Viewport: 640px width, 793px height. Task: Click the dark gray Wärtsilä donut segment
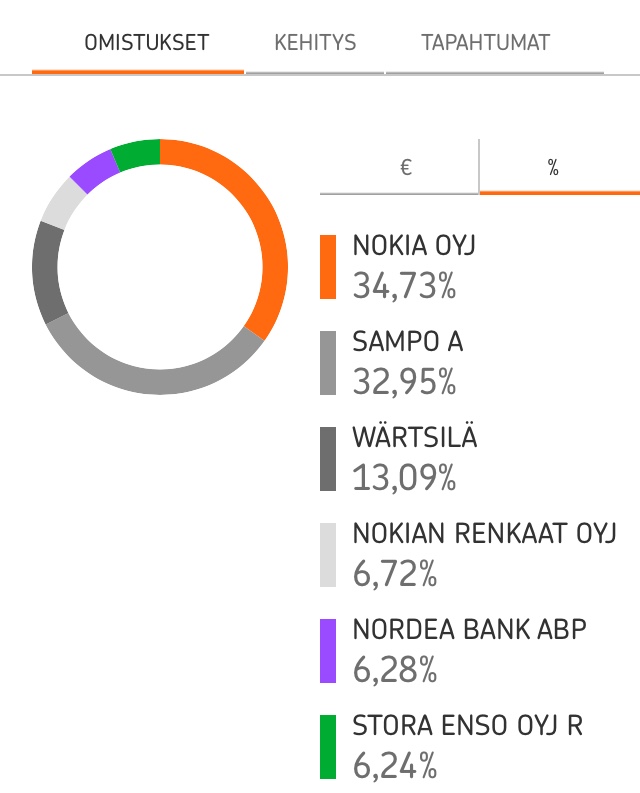click(x=47, y=271)
